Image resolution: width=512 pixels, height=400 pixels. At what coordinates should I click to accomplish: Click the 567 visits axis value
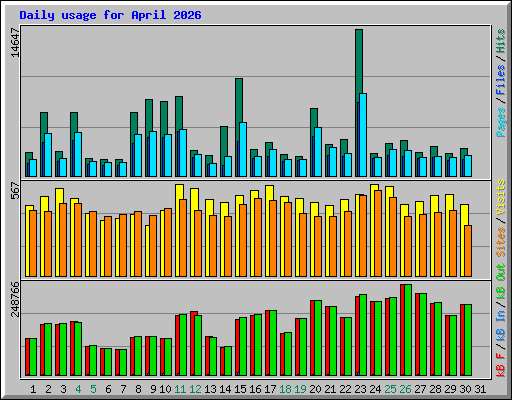coord(15,191)
